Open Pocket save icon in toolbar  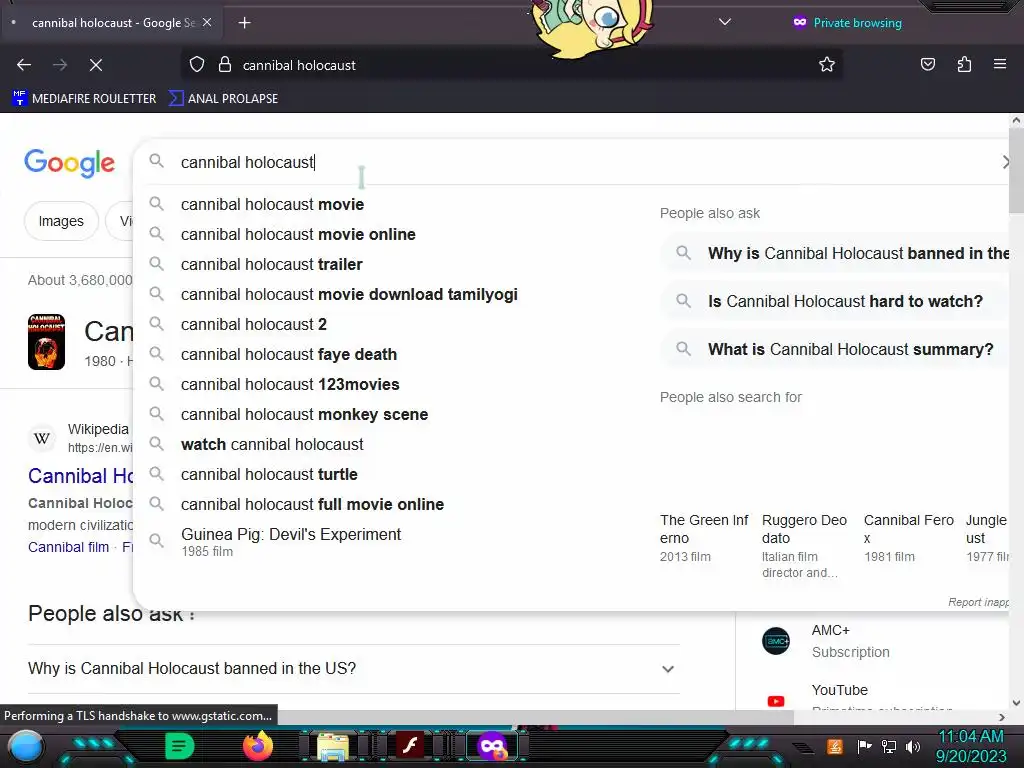click(927, 65)
